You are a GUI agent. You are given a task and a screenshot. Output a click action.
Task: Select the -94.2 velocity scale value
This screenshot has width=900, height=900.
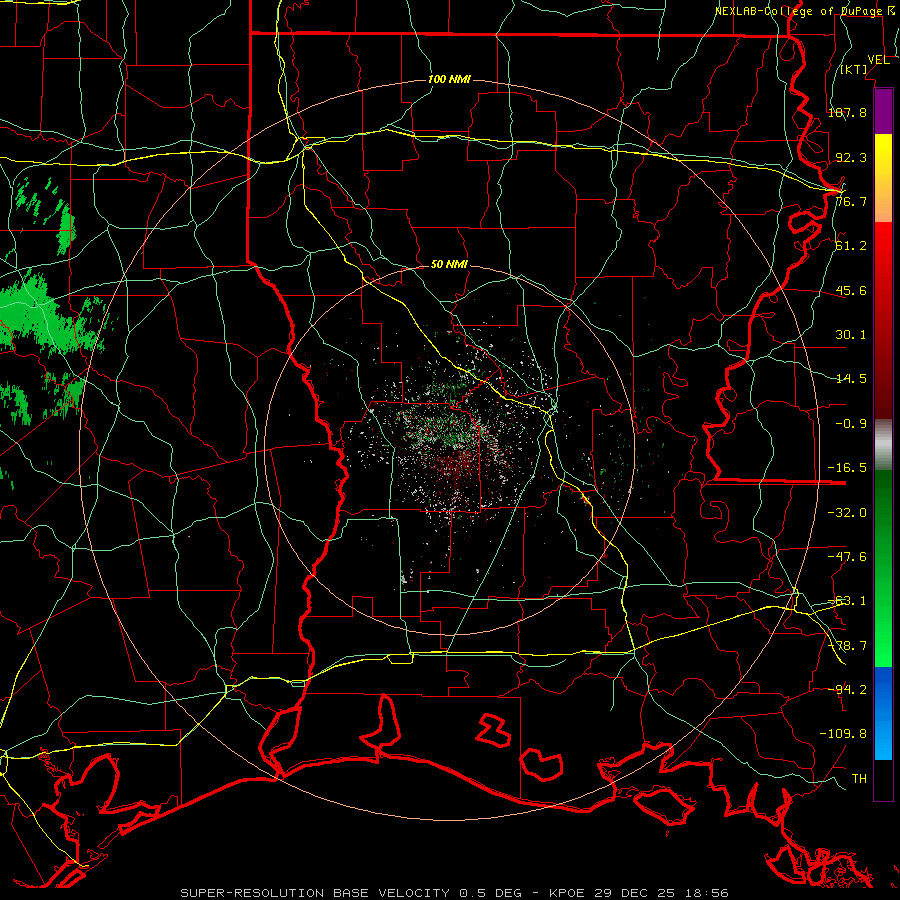point(847,690)
